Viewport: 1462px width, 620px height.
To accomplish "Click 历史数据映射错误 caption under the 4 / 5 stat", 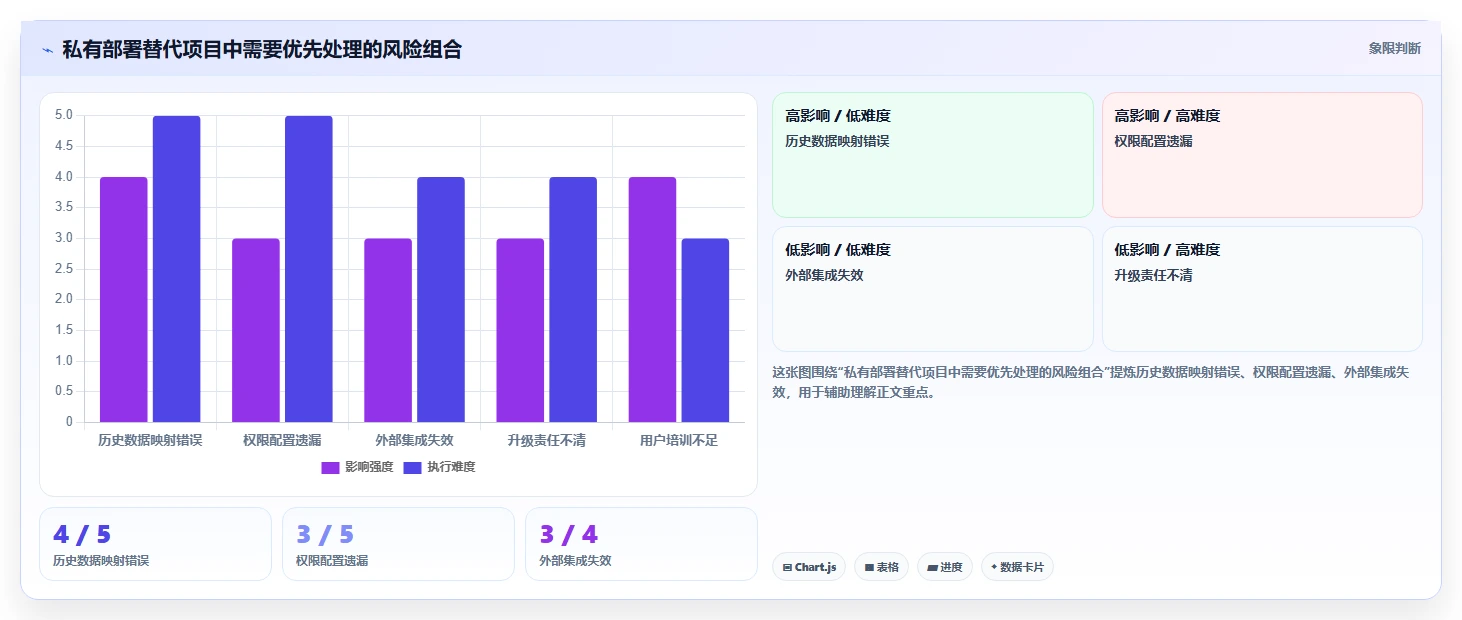I will point(101,561).
